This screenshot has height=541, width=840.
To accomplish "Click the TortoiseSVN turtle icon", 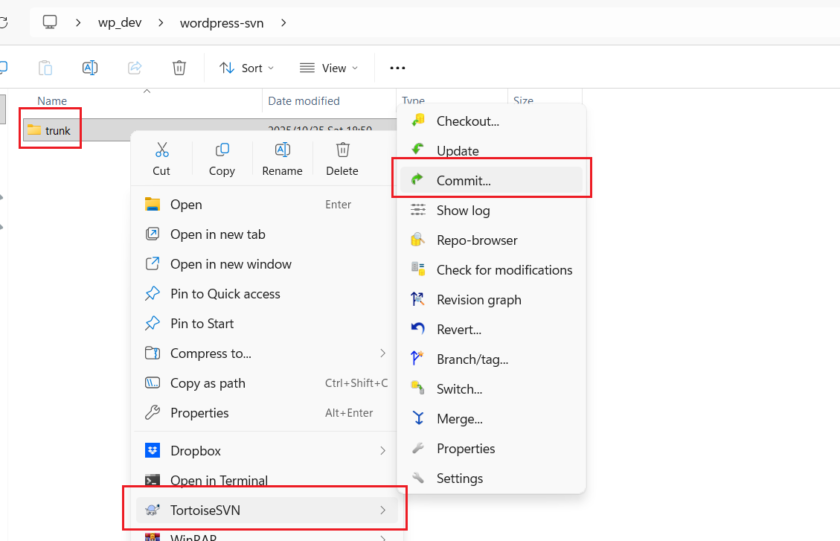I will coord(152,510).
